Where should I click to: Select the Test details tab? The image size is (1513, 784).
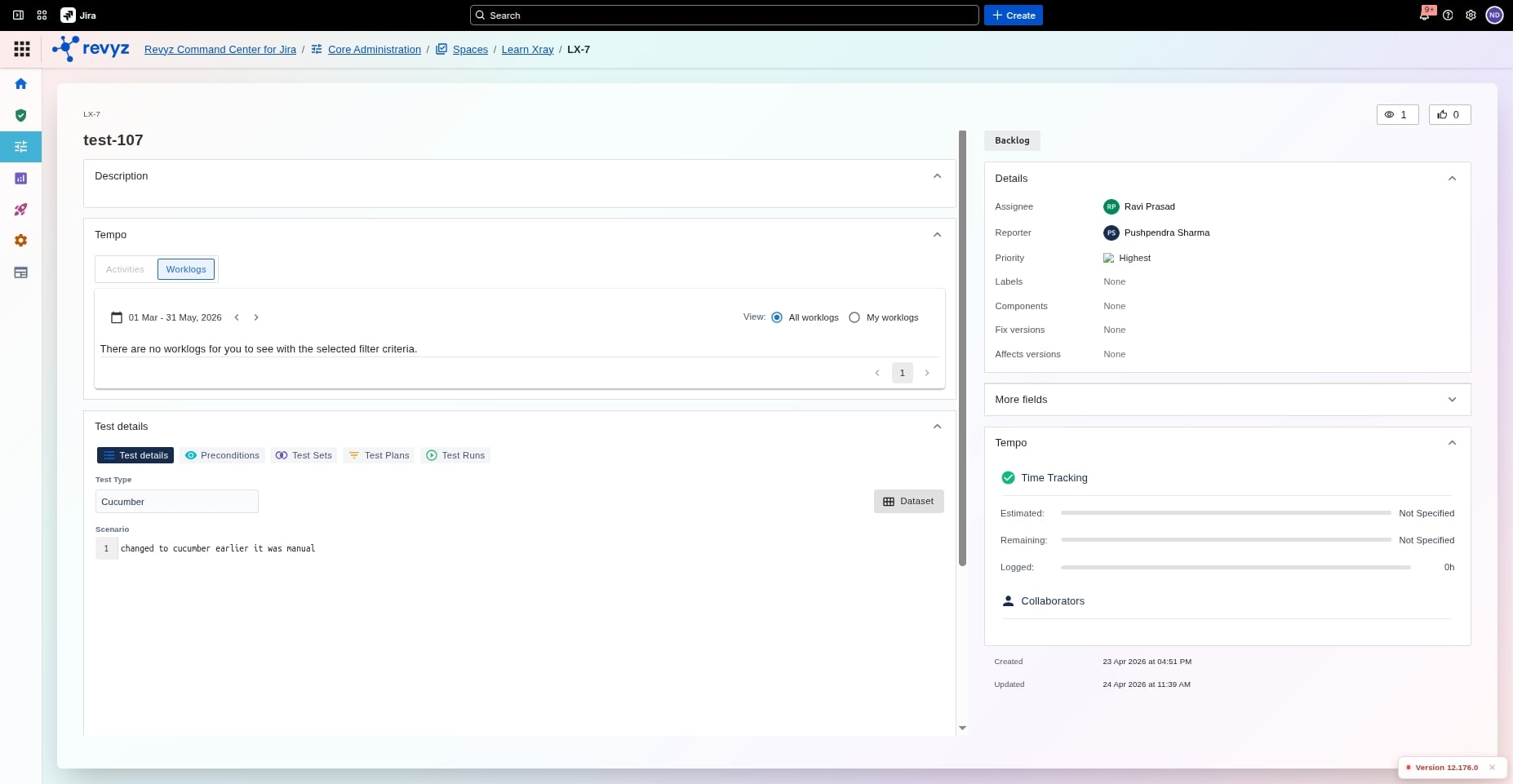click(135, 455)
